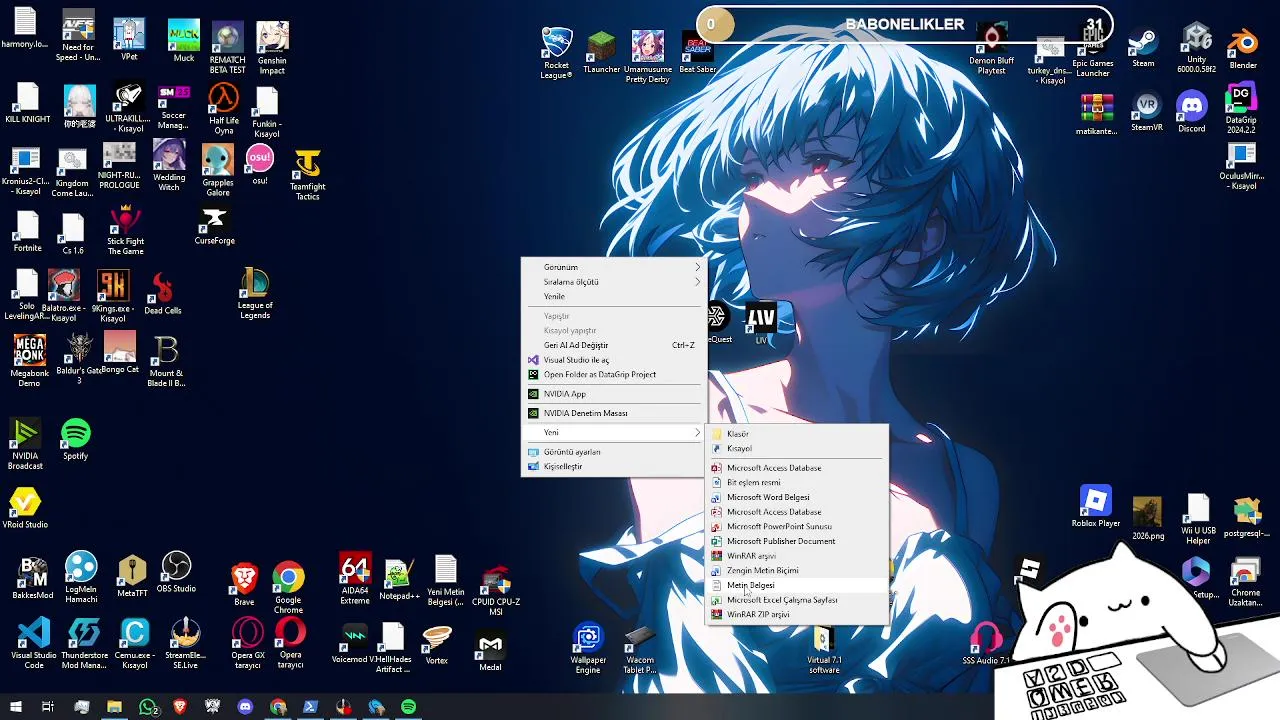Open WhatsApp from the taskbar
Viewport: 1280px width, 720px height.
click(148, 707)
